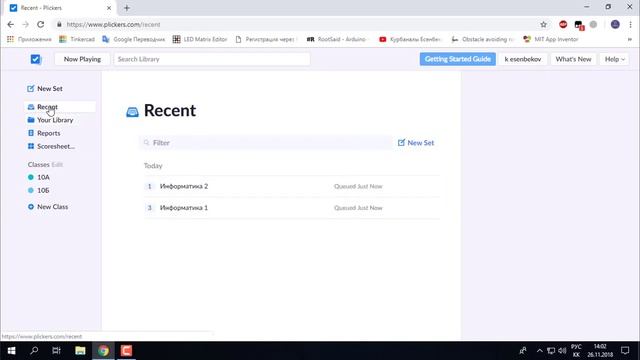Go back in the browser

pos(11,24)
